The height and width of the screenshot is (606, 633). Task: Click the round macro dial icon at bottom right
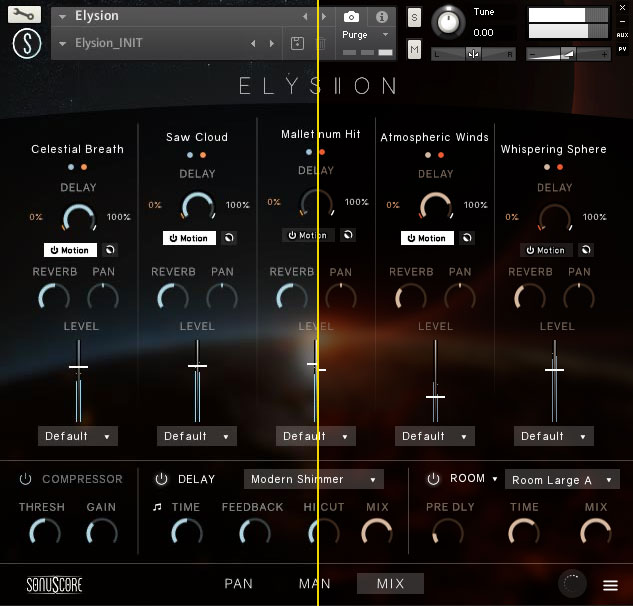[572, 583]
